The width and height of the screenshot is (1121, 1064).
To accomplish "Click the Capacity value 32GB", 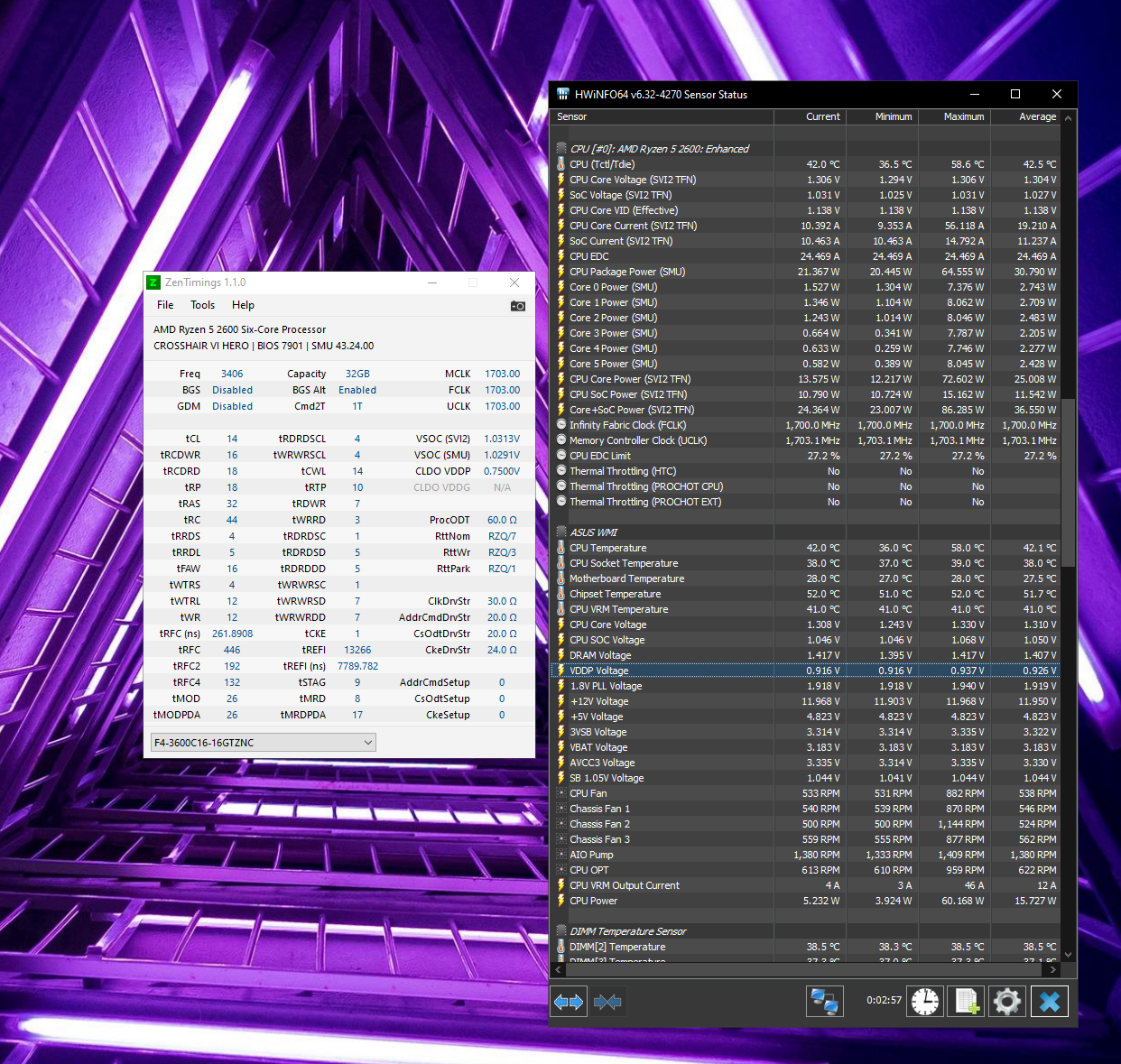I will 357,374.
